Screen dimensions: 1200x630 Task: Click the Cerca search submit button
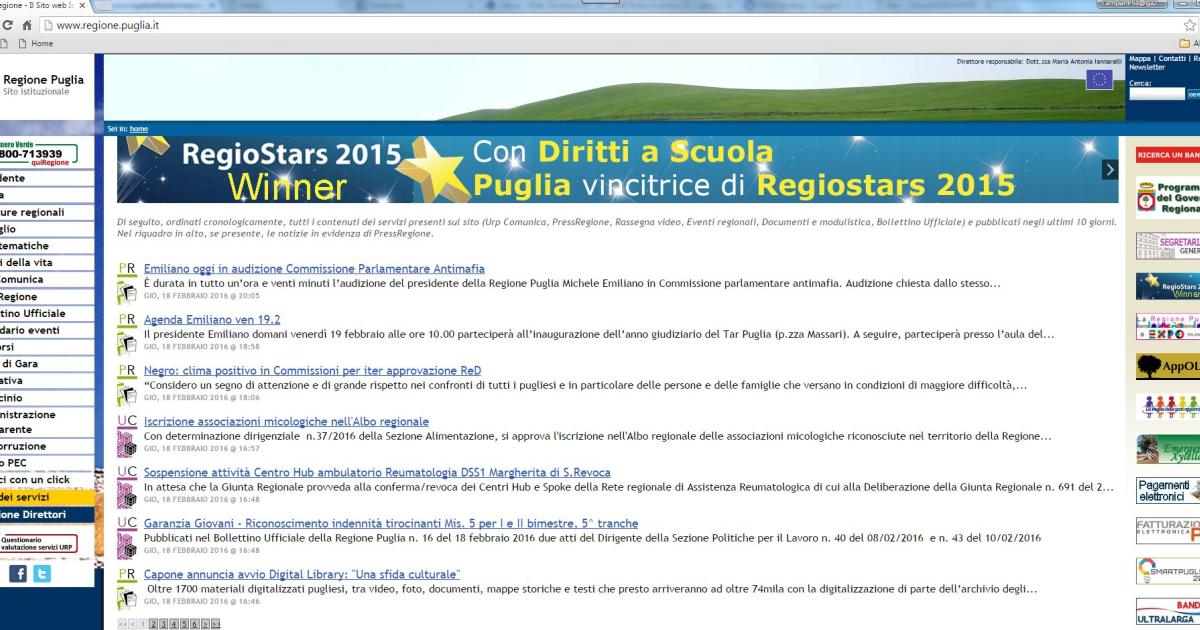pyautogui.click(x=1193, y=94)
